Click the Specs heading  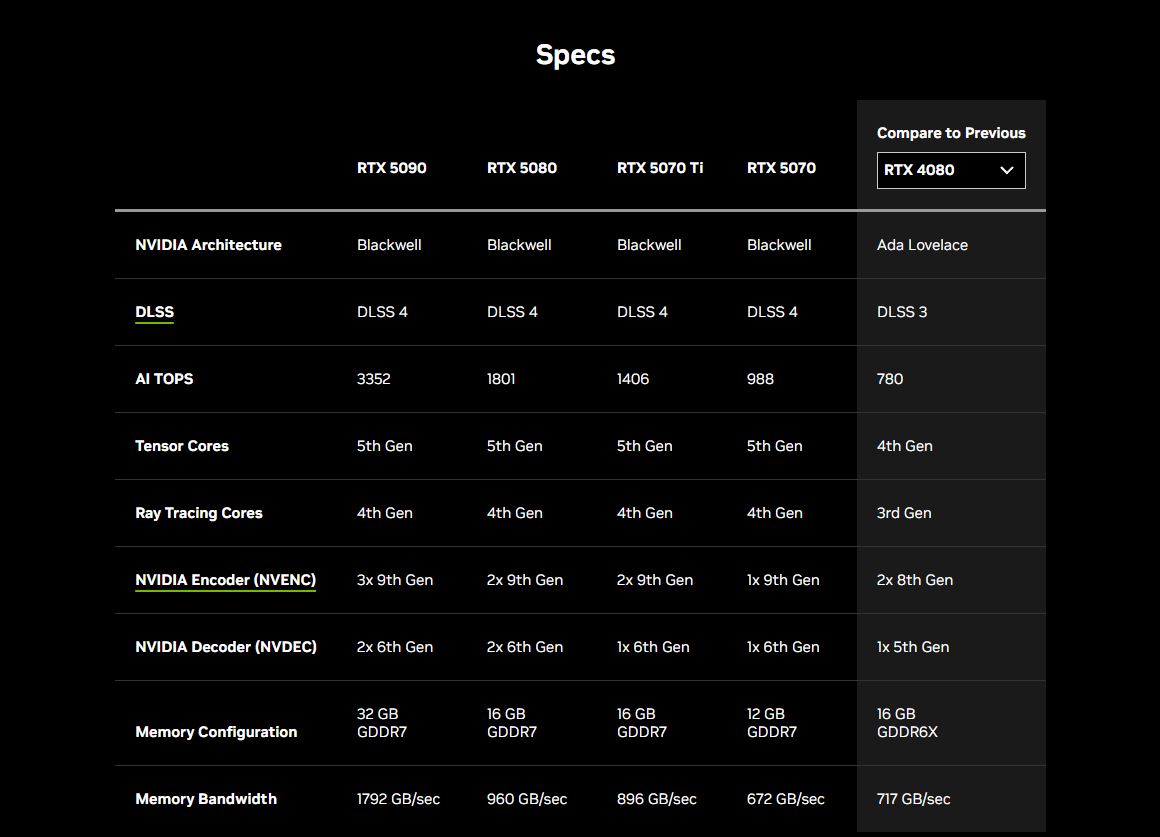(x=575, y=54)
